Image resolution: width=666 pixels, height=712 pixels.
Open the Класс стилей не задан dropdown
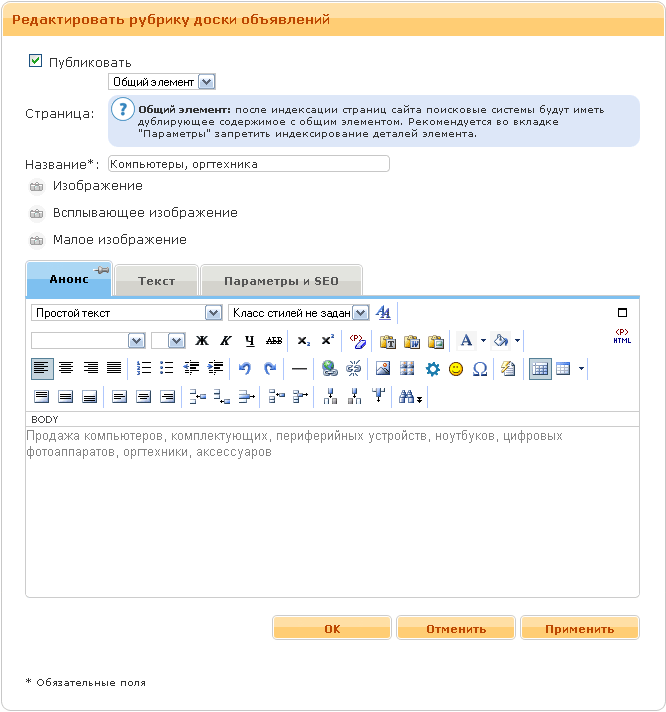click(x=298, y=313)
